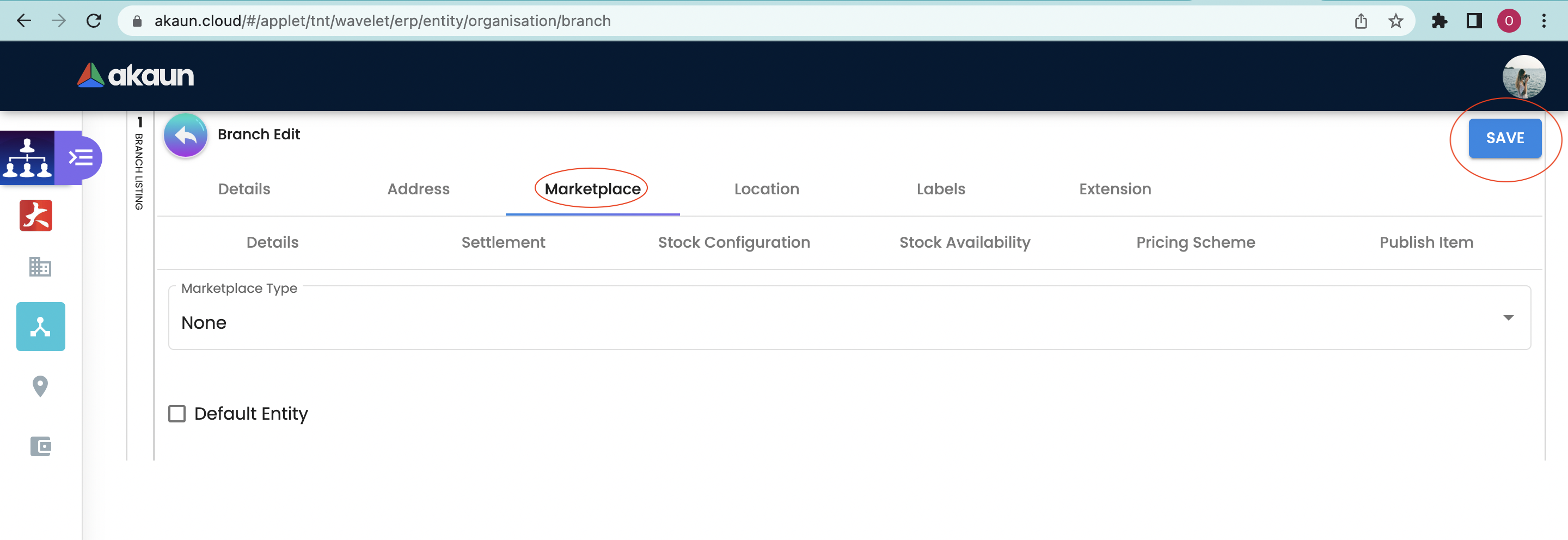Open the Settlement sub-tab
The width and height of the screenshot is (1568, 540).
[x=503, y=242]
